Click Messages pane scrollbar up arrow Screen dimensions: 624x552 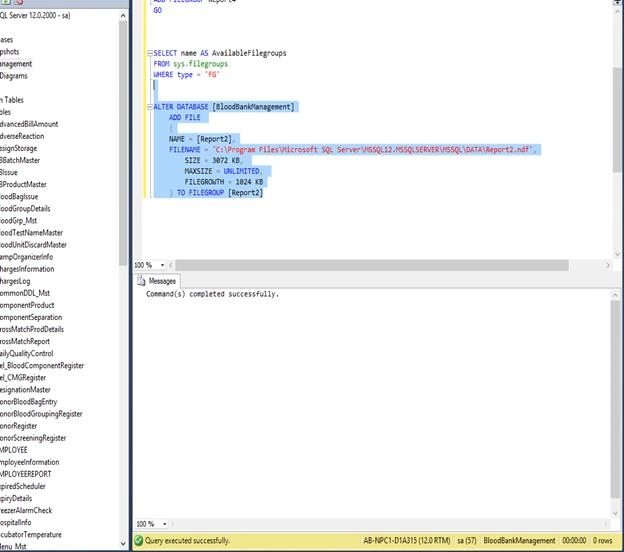tap(615, 295)
